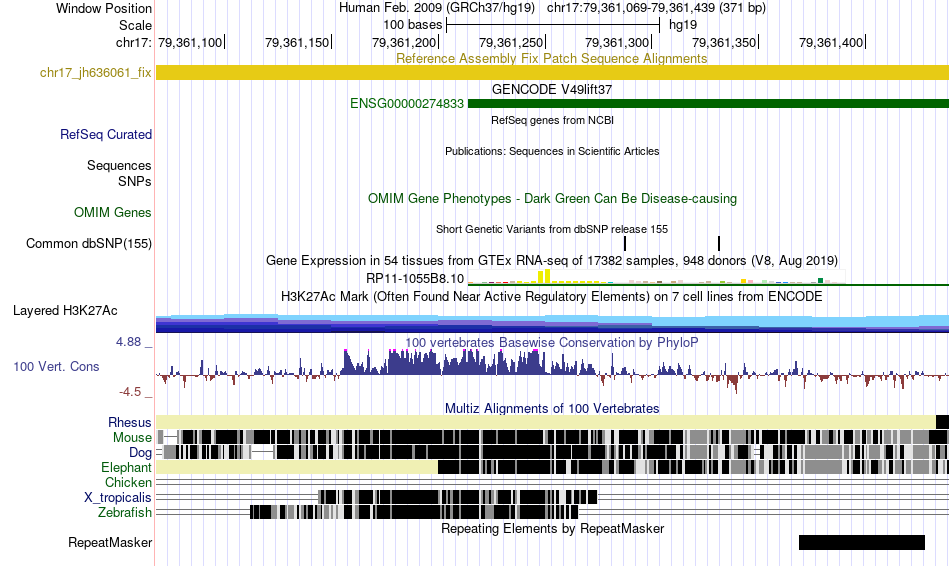
Task: Click the Sequences track label
Action: pos(119,165)
